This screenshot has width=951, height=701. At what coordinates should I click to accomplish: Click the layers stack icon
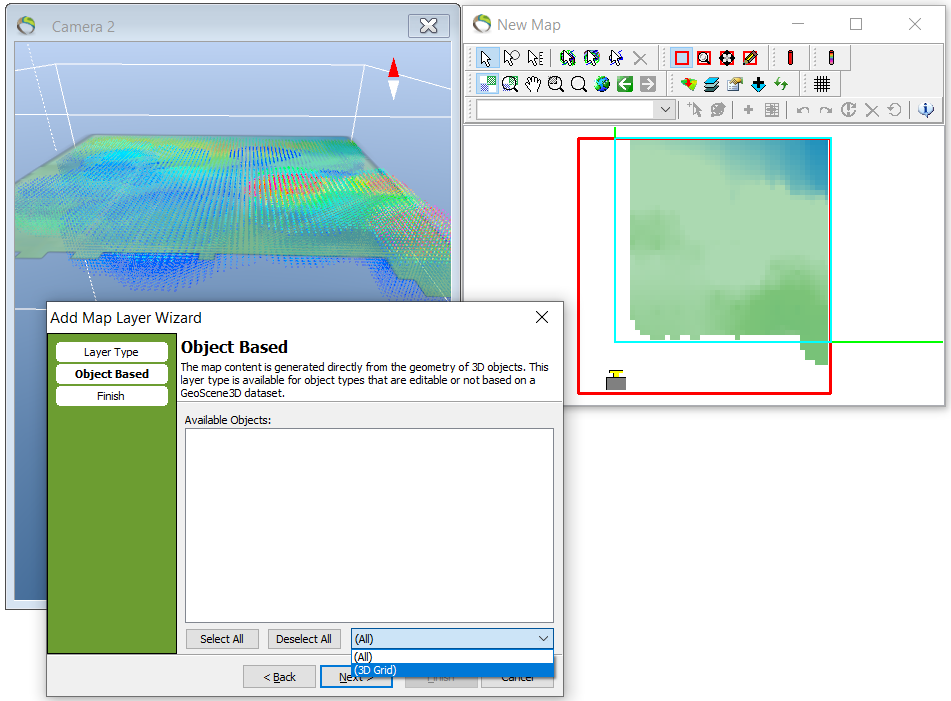pyautogui.click(x=710, y=84)
